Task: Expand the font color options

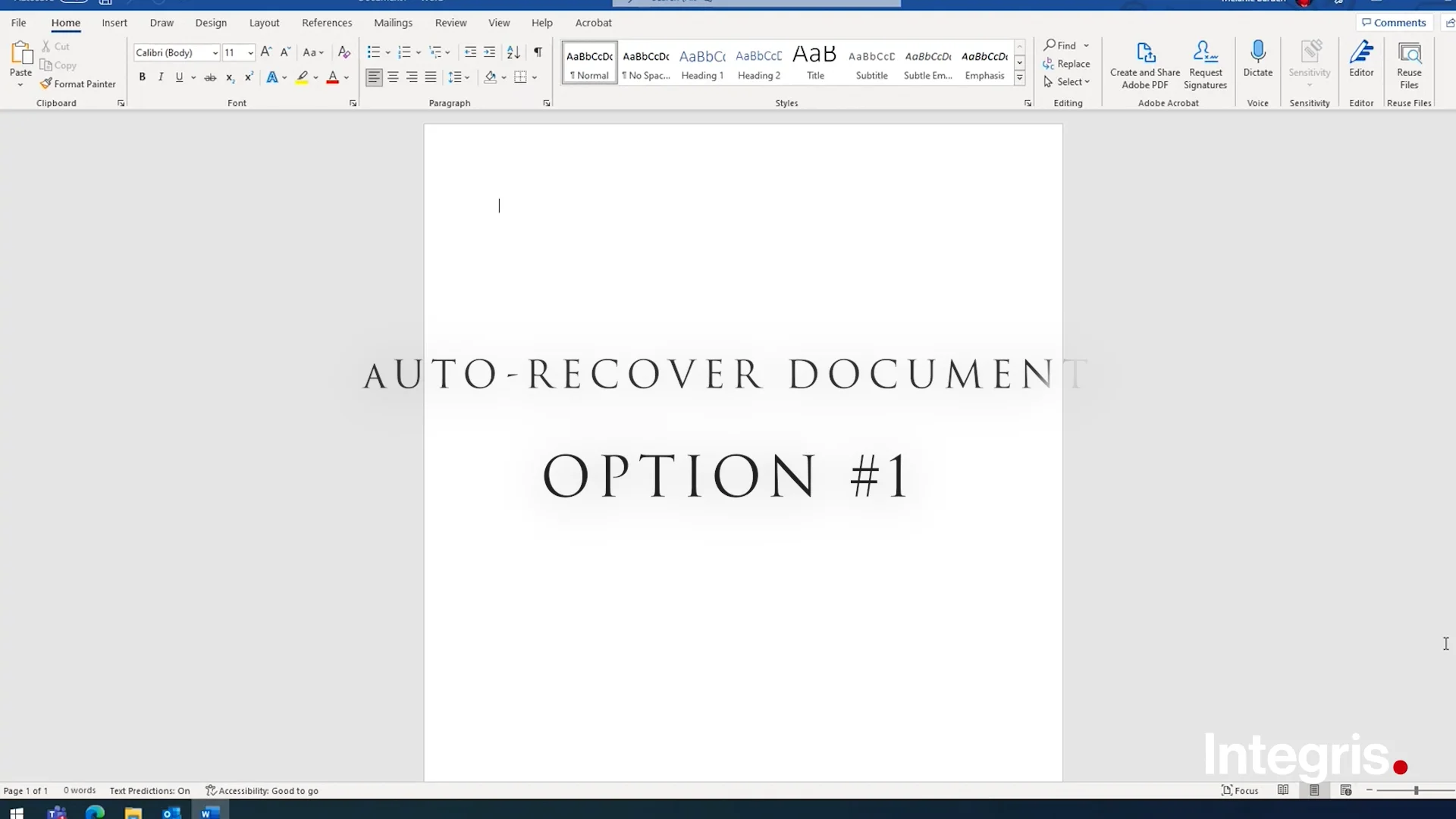Action: coord(347,78)
